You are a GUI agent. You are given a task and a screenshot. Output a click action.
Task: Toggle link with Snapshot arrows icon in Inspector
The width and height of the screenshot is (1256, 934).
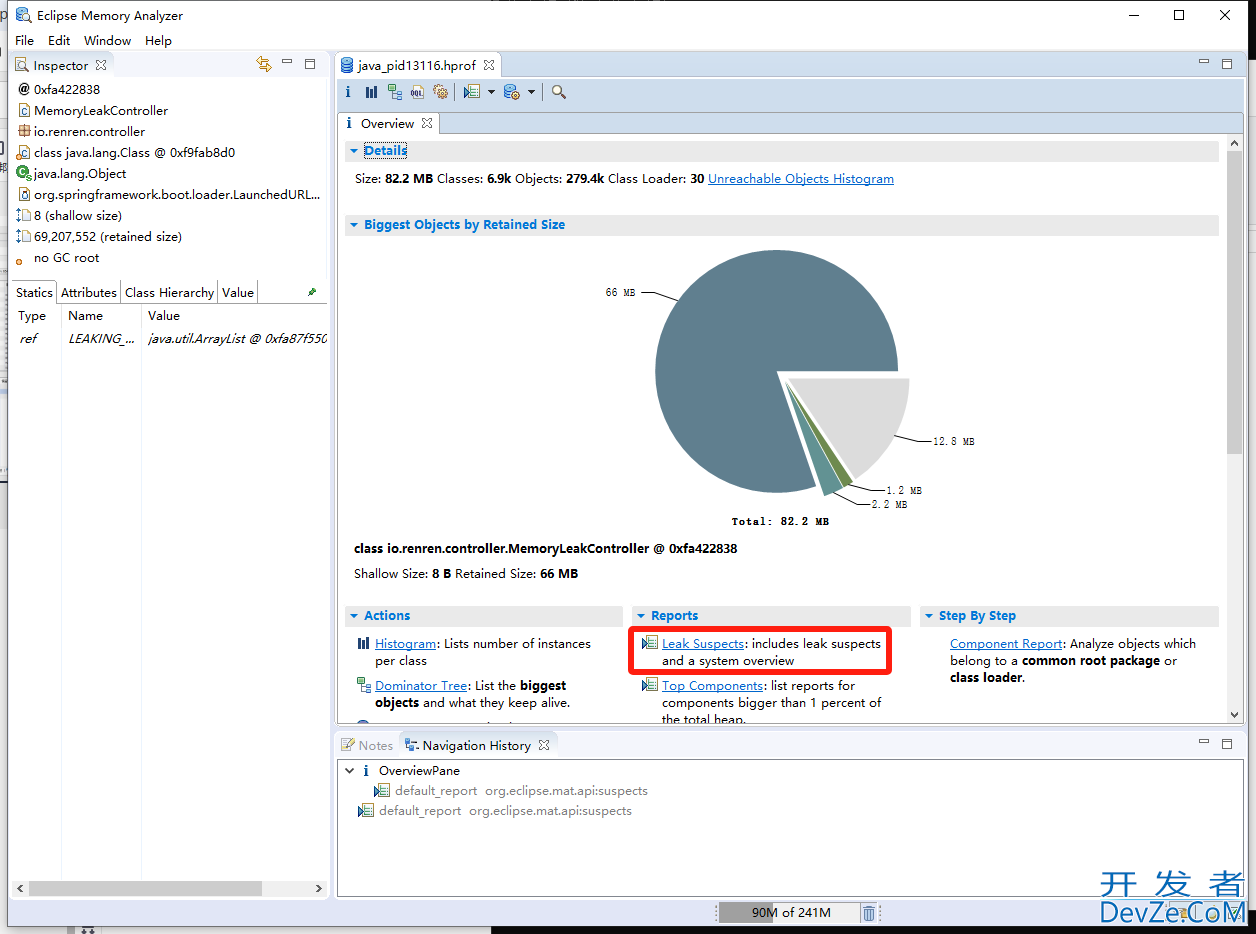[x=264, y=64]
